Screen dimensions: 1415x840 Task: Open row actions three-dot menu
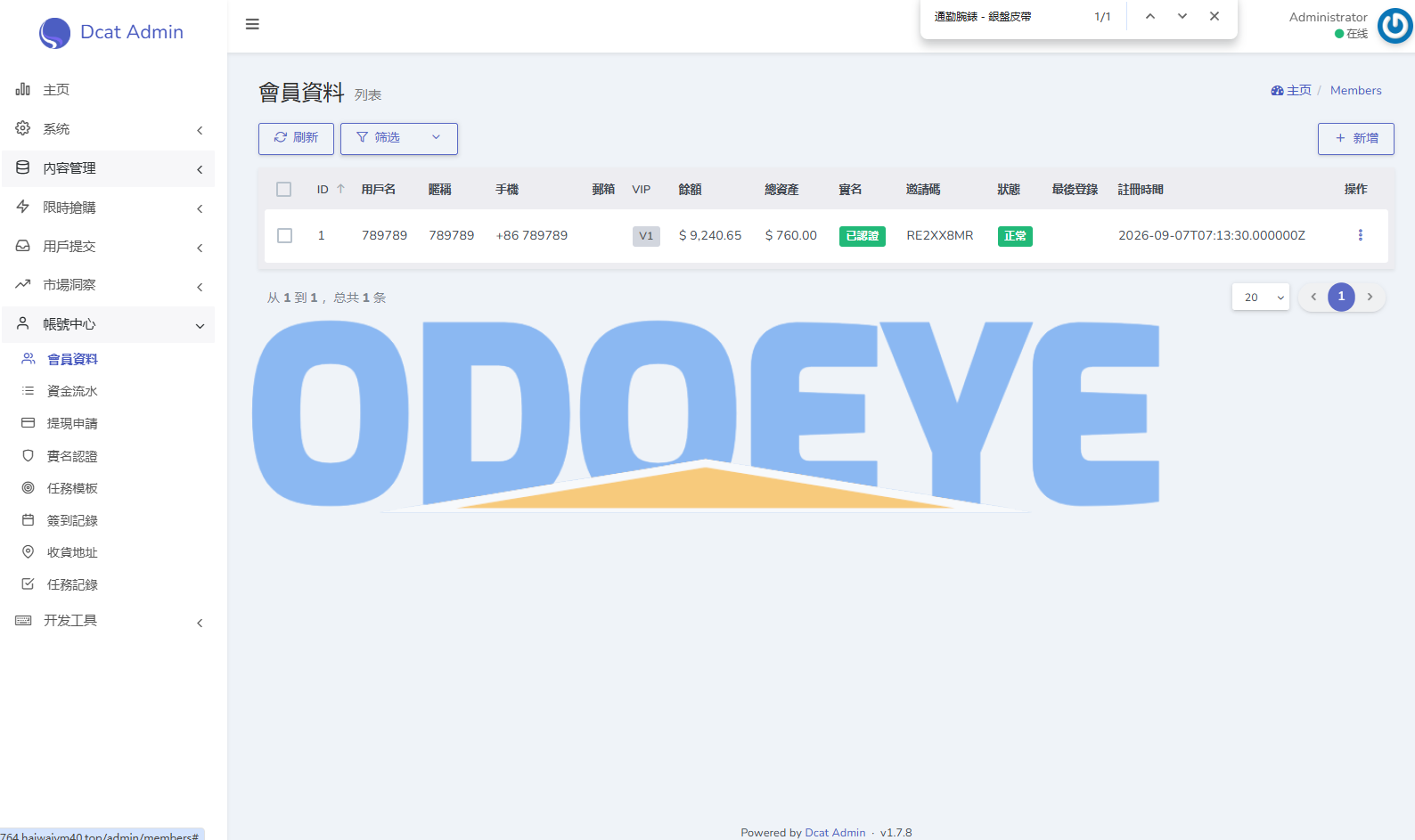1360,235
